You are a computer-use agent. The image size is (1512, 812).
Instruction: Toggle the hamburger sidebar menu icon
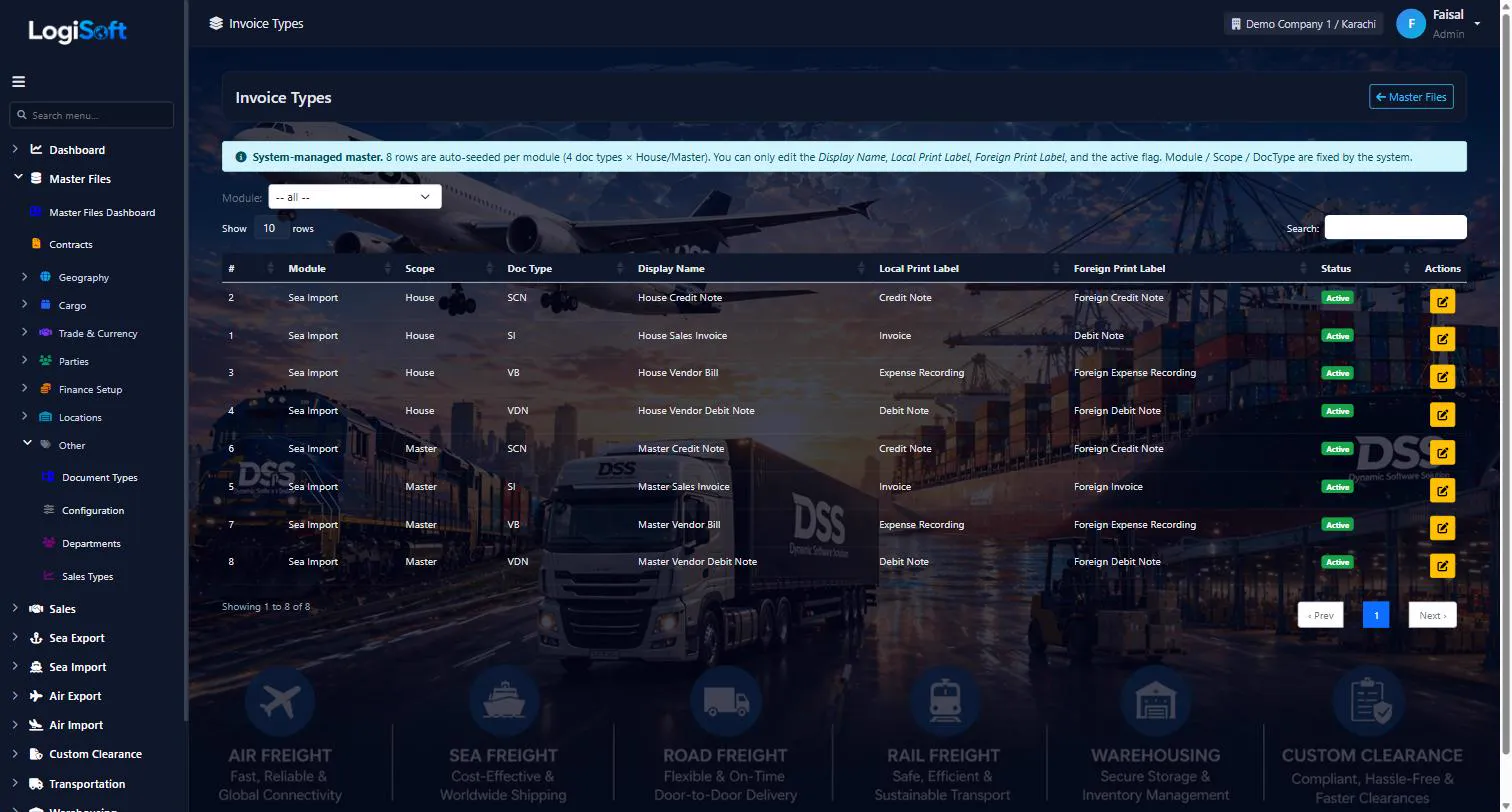18,82
